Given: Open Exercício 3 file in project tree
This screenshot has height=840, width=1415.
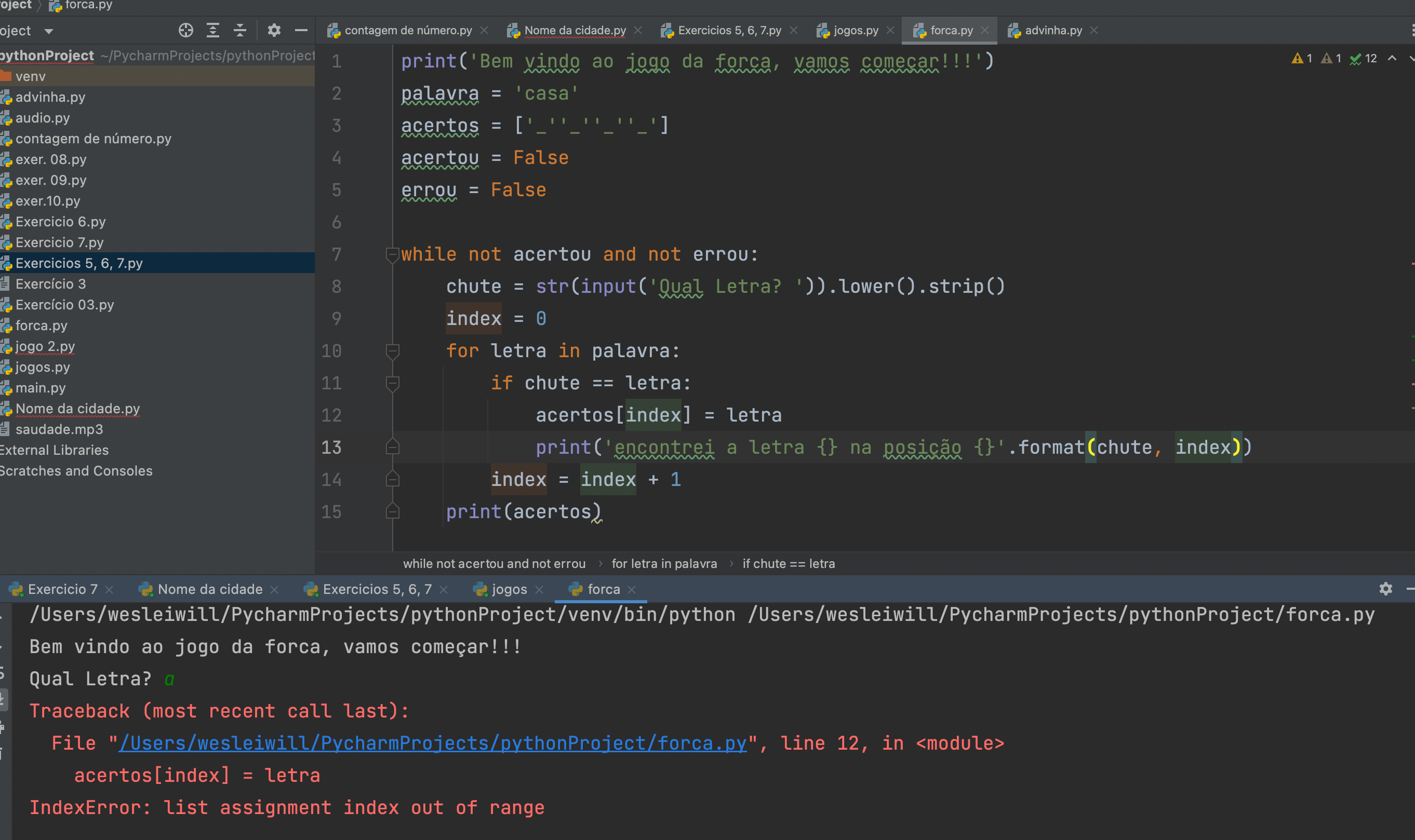Looking at the screenshot, I should [x=50, y=284].
